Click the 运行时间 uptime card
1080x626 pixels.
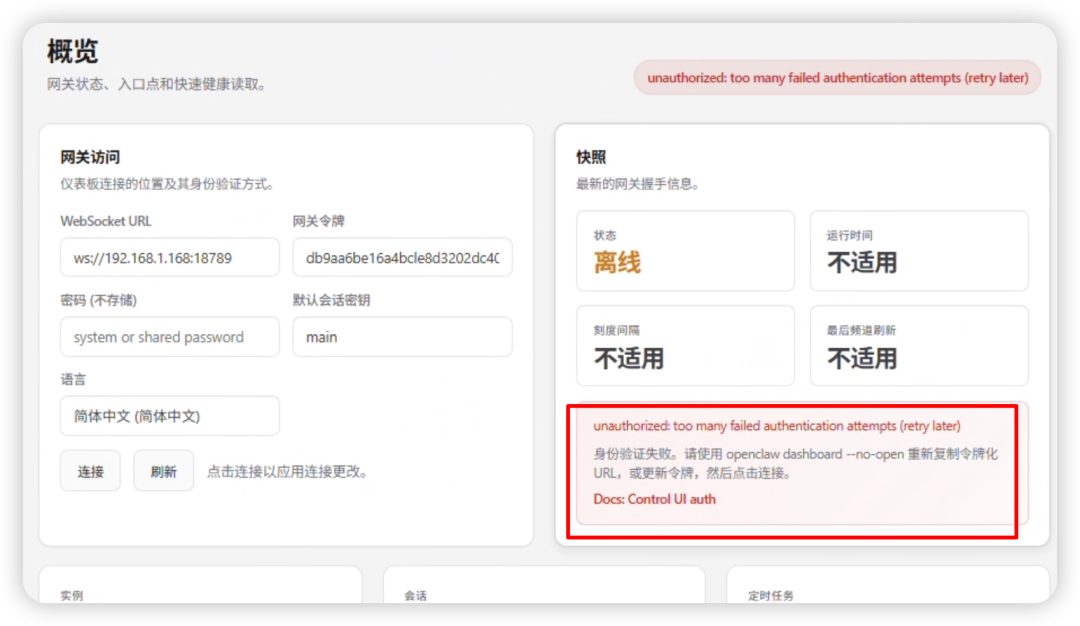[x=919, y=250]
